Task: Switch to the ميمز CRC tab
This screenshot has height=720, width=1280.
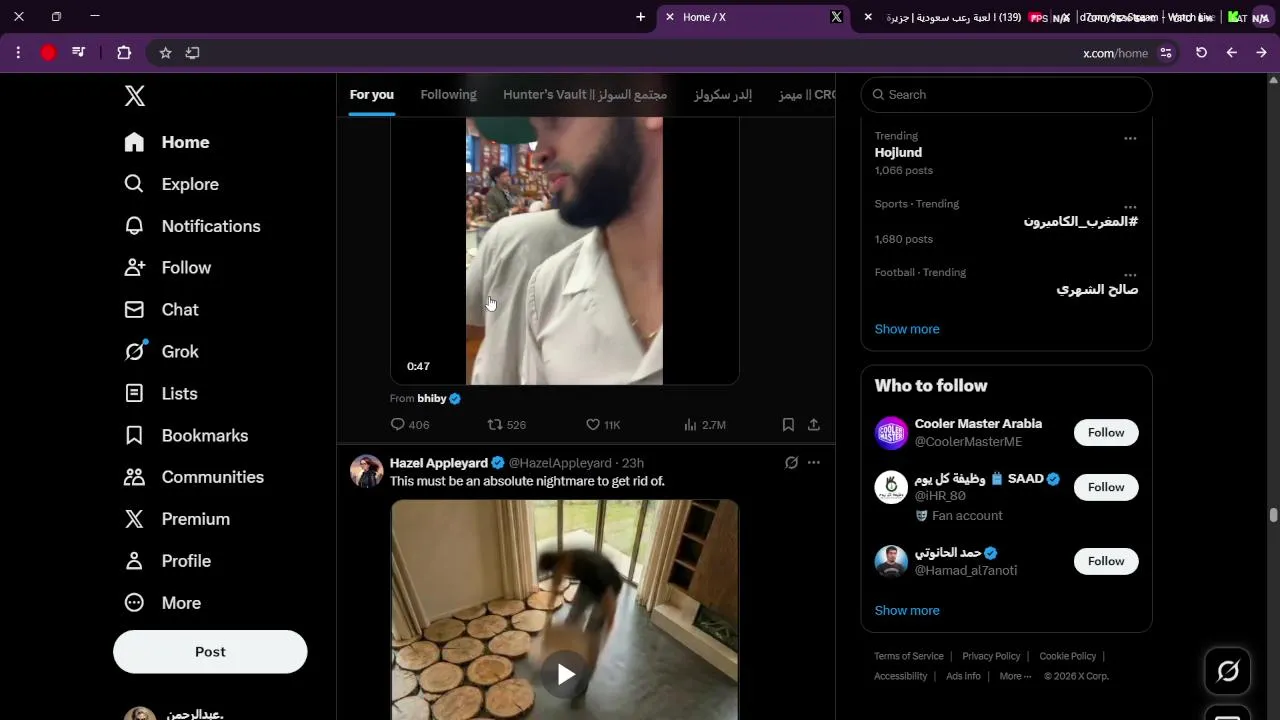Action: pos(807,95)
